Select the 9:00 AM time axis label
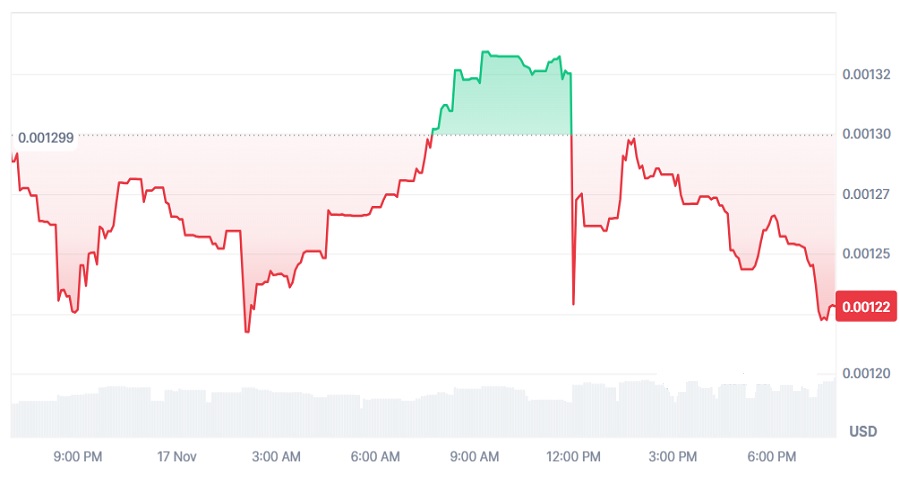900x500 pixels. 475,457
